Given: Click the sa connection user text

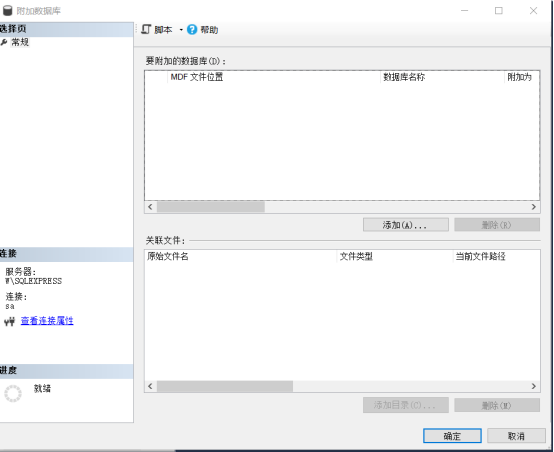Looking at the screenshot, I should 10,306.
